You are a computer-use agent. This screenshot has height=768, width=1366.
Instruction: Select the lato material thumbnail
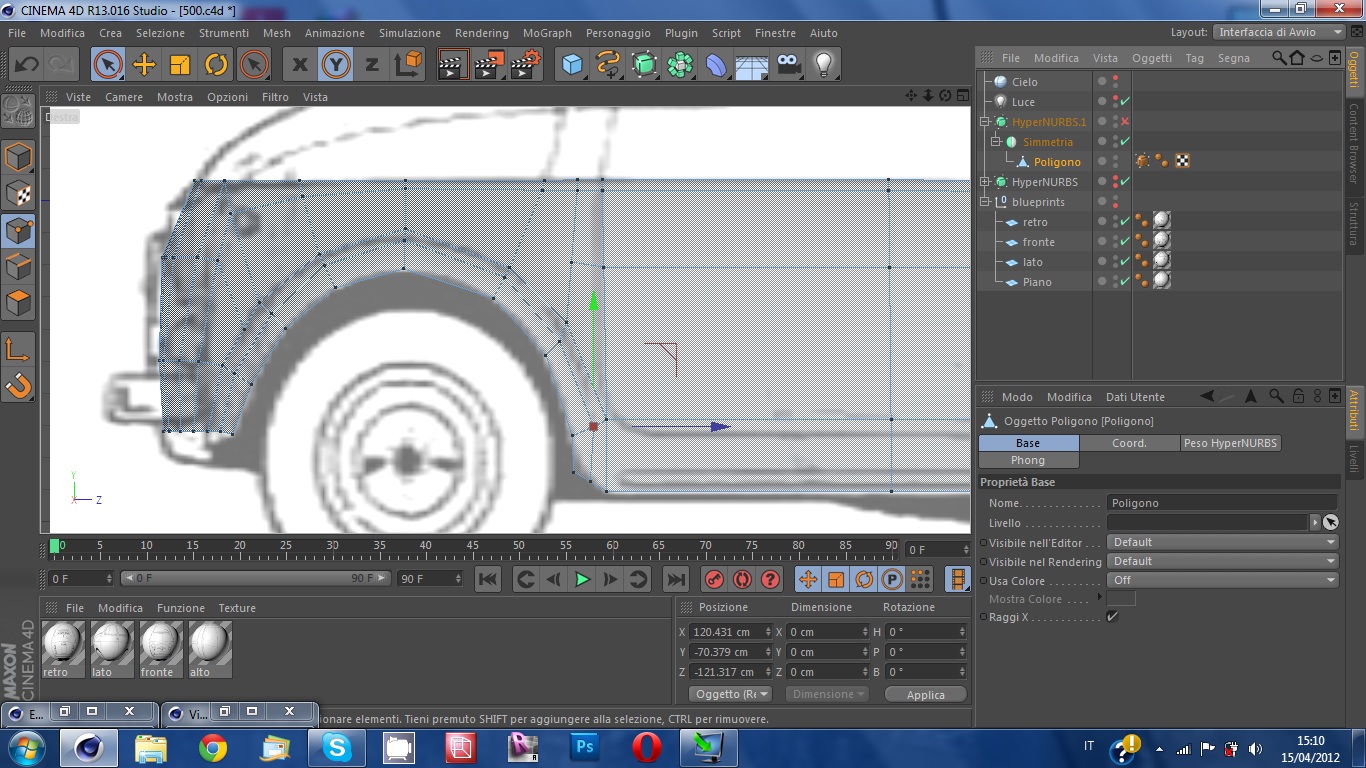coord(111,643)
